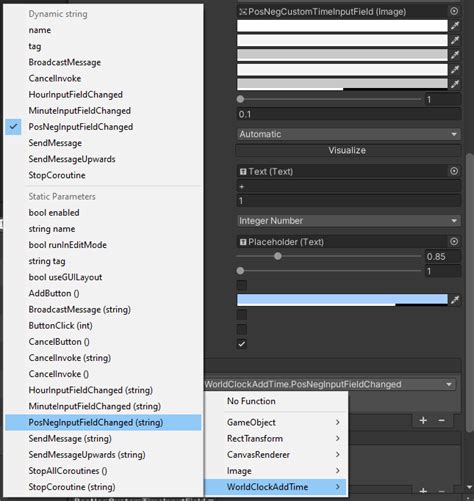The width and height of the screenshot is (474, 501).
Task: Open the WorldClockAddTime.PosNegInputFieldChanged function dropdown
Action: pyautogui.click(x=330, y=384)
